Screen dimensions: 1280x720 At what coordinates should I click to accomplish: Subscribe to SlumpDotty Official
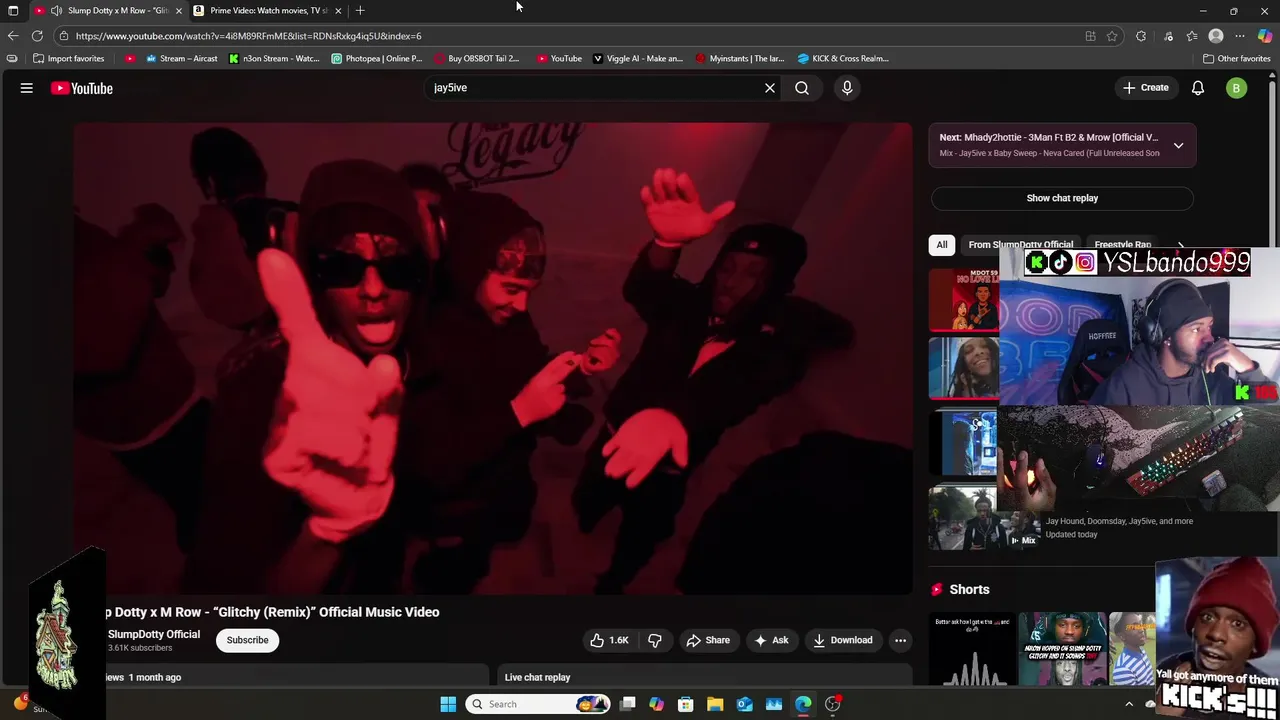click(x=247, y=640)
